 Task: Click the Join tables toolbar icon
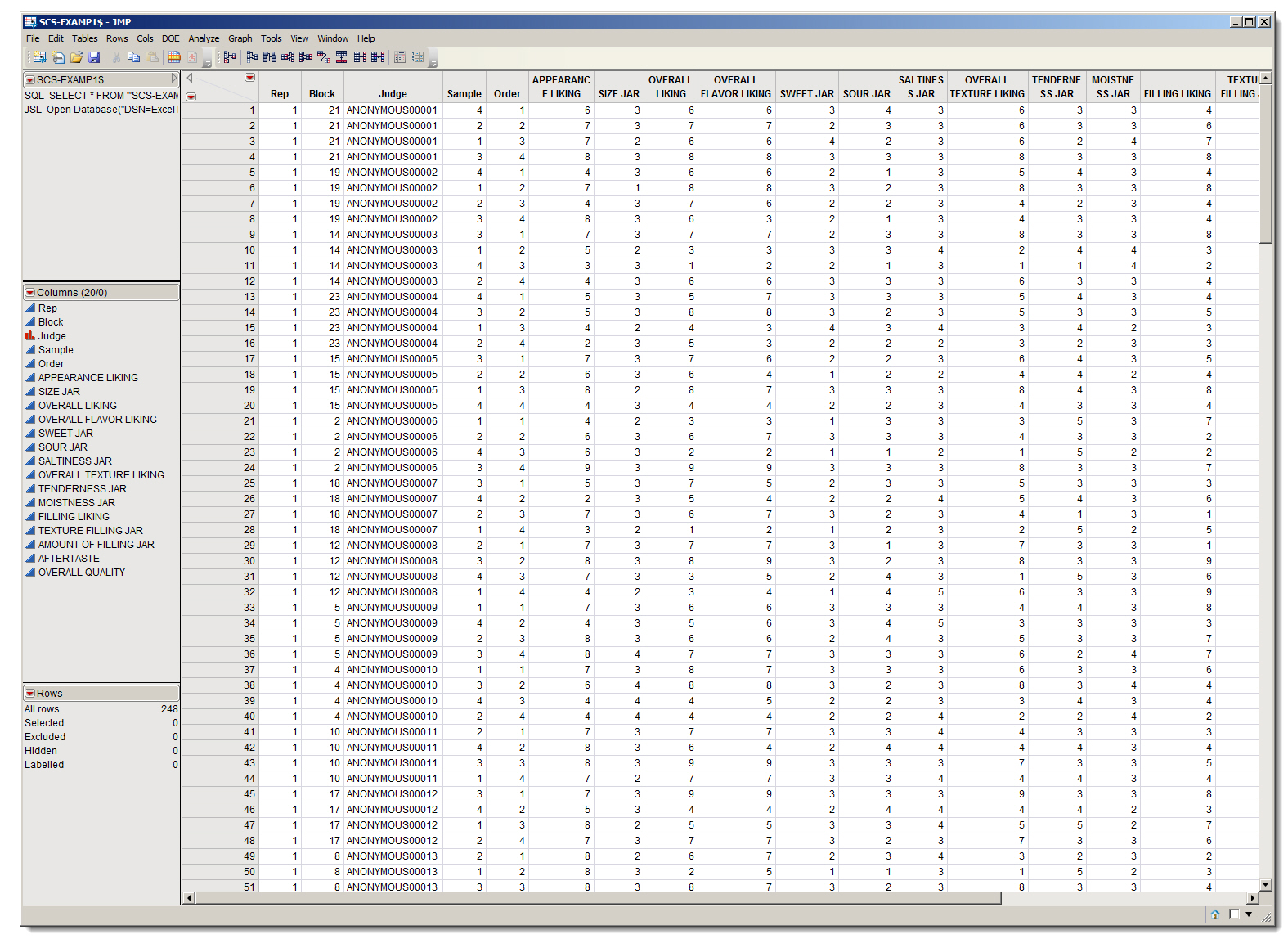pyautogui.click(x=360, y=57)
